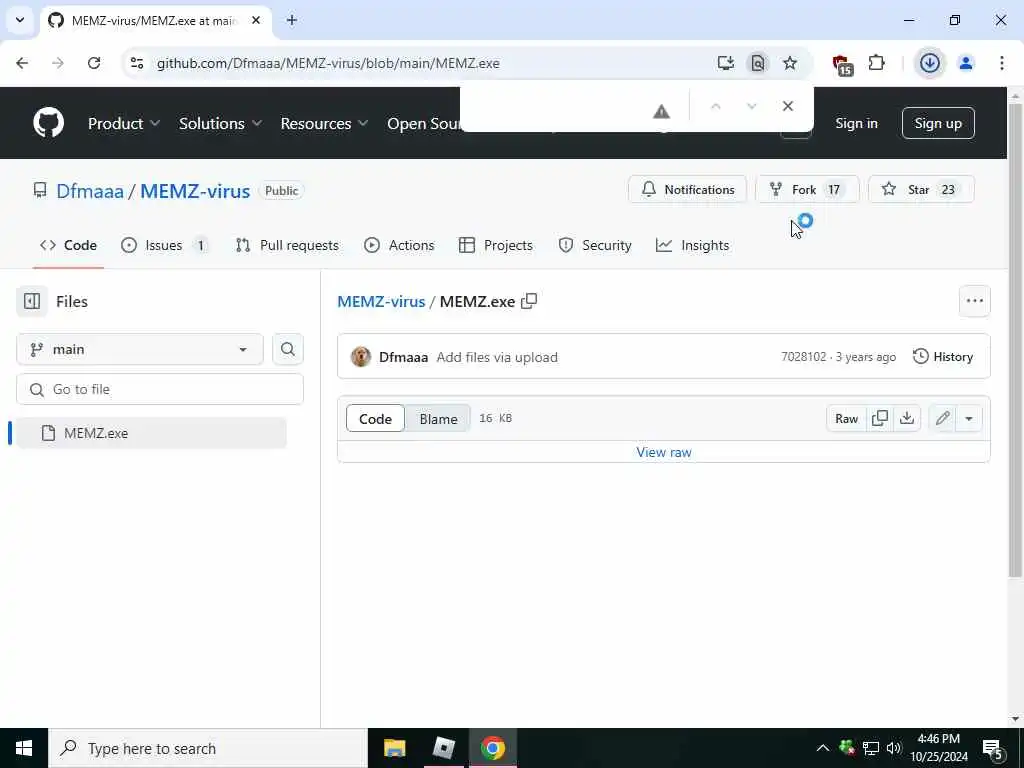
Task: Copy raw file contents icon
Action: (880, 419)
